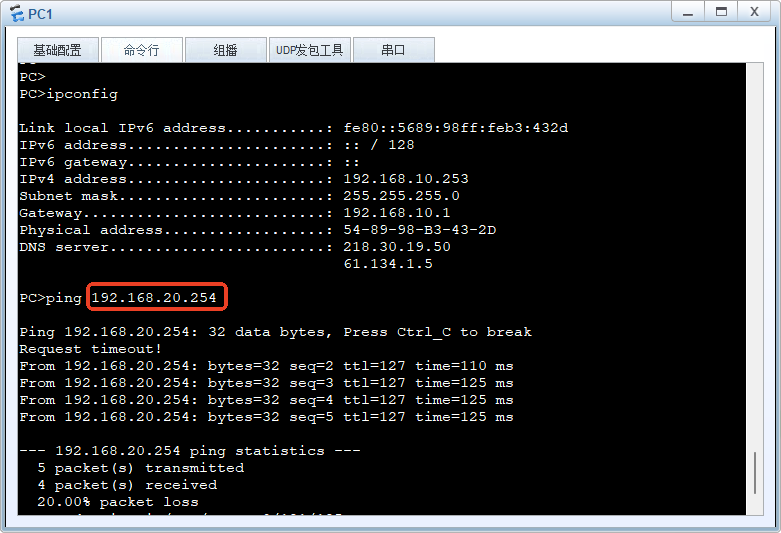The height and width of the screenshot is (533, 781).
Task: Click the ping target 192.168.20.254 in command
Action: 154,298
